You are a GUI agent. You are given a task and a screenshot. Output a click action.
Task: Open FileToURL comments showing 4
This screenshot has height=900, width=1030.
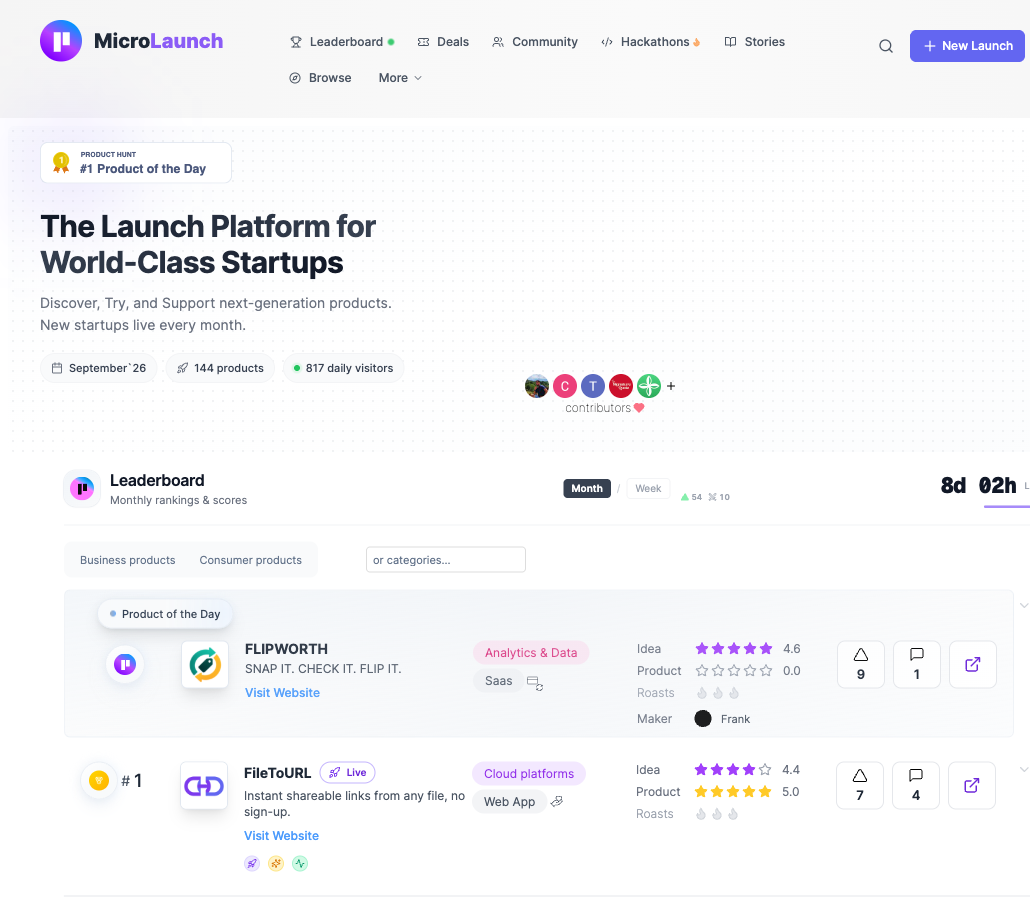(916, 786)
